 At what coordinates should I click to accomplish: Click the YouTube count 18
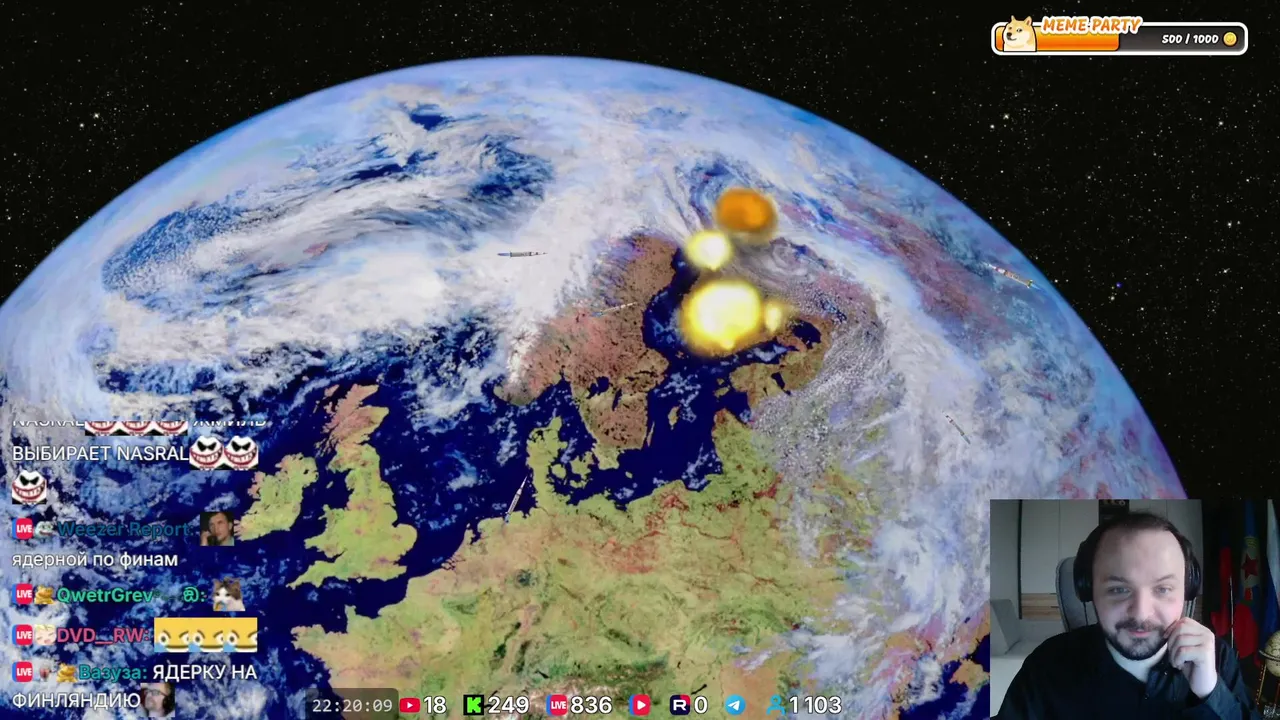[435, 705]
